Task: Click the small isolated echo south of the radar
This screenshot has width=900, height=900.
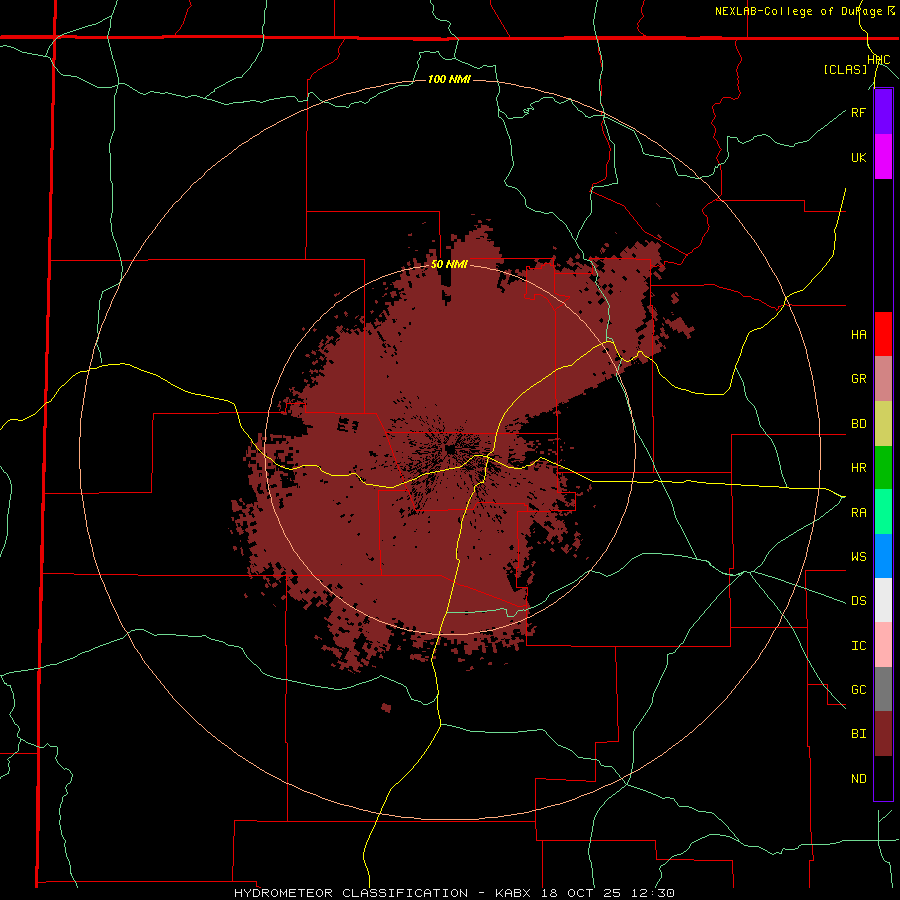Action: pyautogui.click(x=386, y=708)
